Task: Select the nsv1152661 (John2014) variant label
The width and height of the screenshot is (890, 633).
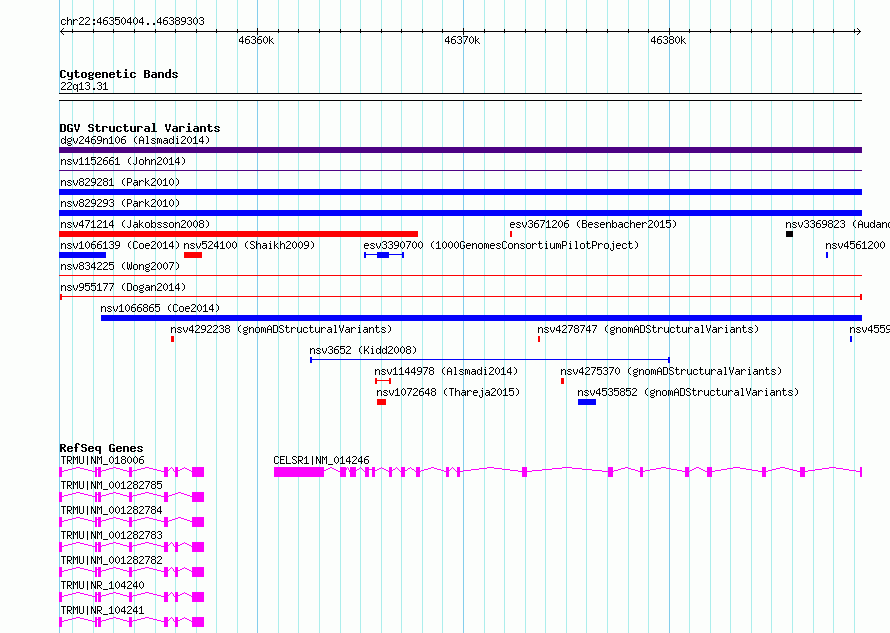Action: click(x=123, y=161)
